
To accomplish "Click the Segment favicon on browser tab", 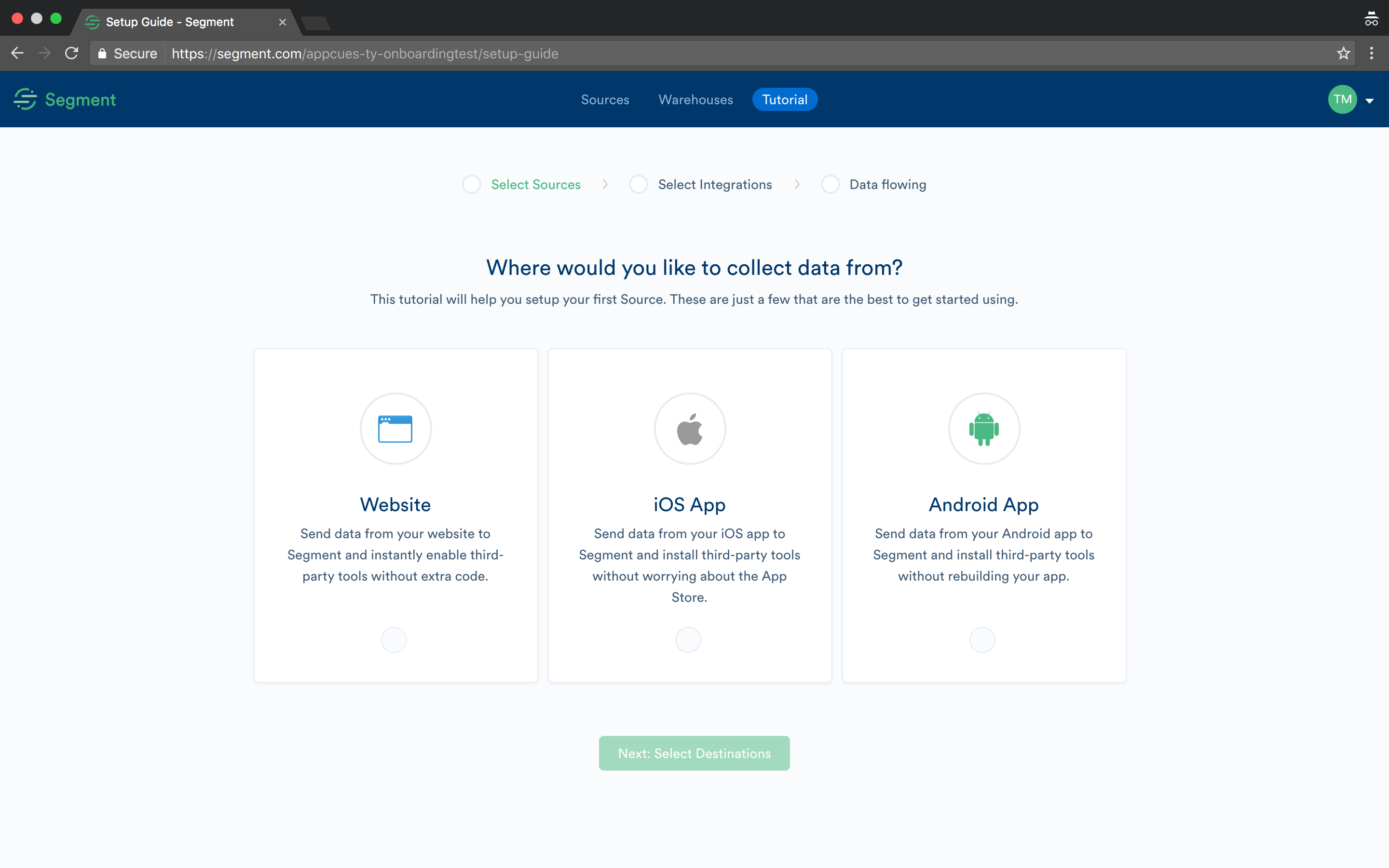I will 93,22.
